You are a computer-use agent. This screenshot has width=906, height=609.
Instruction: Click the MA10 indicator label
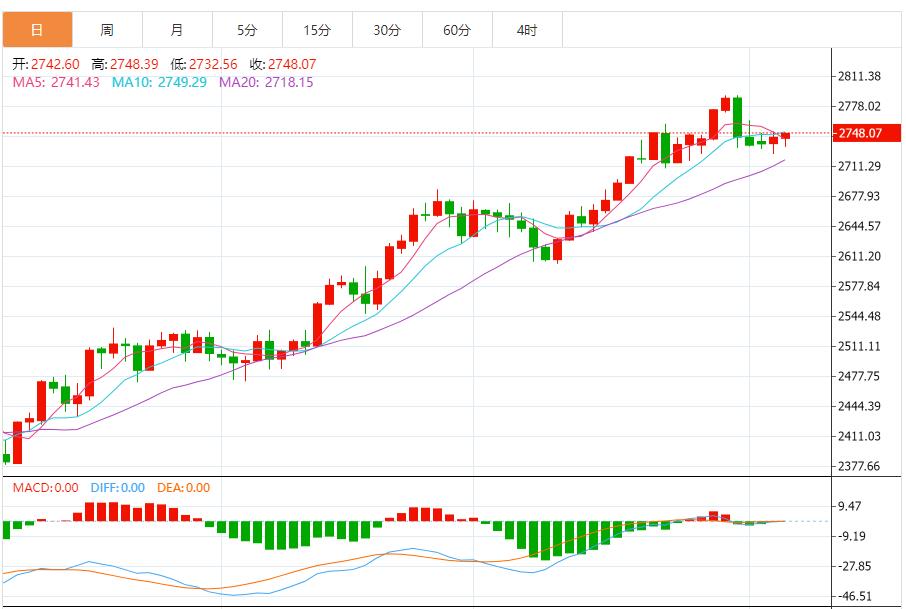[x=159, y=82]
